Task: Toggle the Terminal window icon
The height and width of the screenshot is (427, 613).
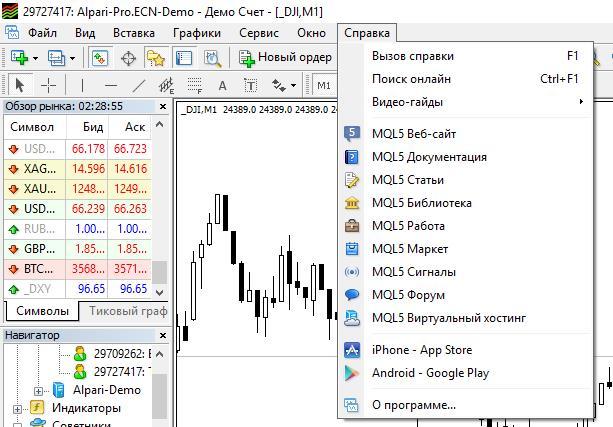Action: pyautogui.click(x=183, y=58)
